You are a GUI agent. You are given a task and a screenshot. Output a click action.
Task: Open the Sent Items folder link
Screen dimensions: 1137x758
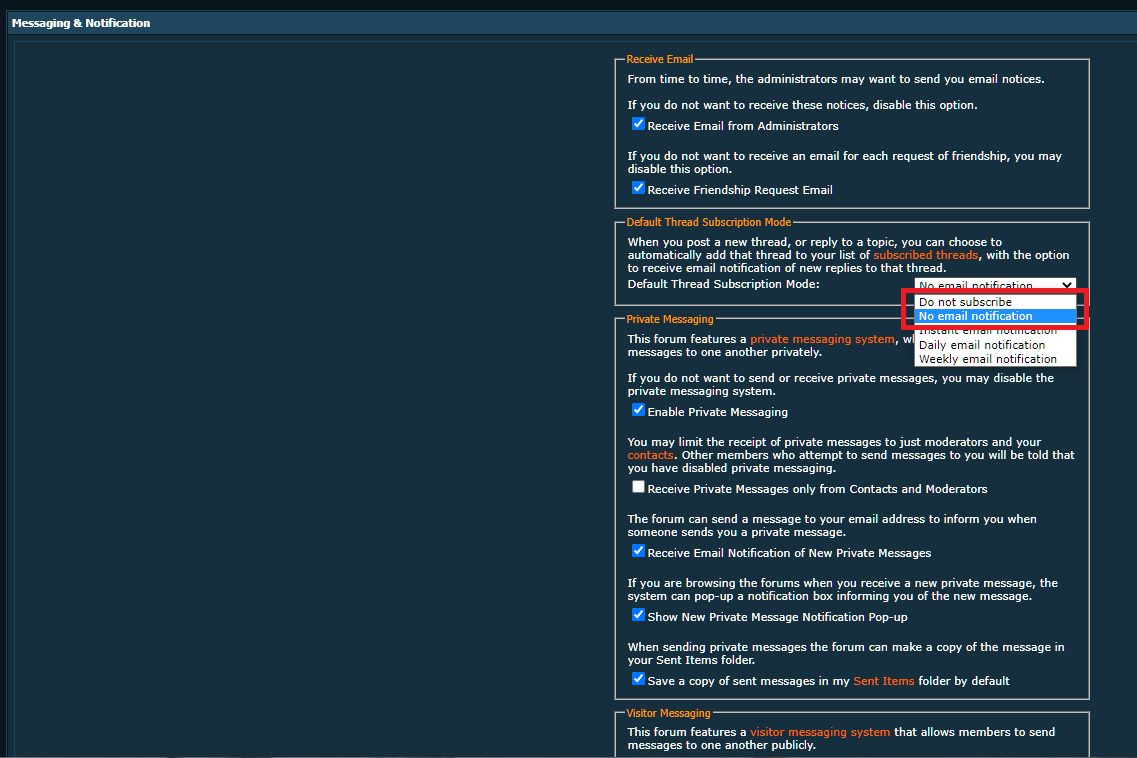tap(883, 681)
